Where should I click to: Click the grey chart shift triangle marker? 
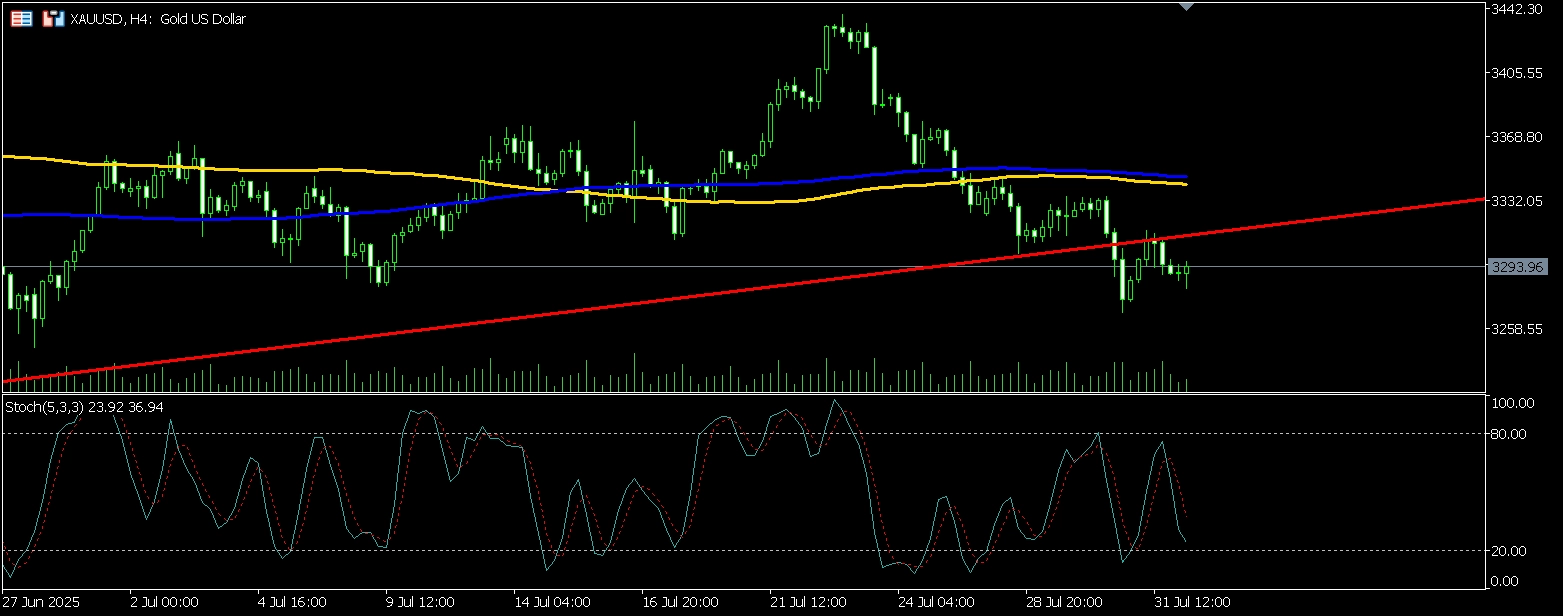tap(1186, 7)
